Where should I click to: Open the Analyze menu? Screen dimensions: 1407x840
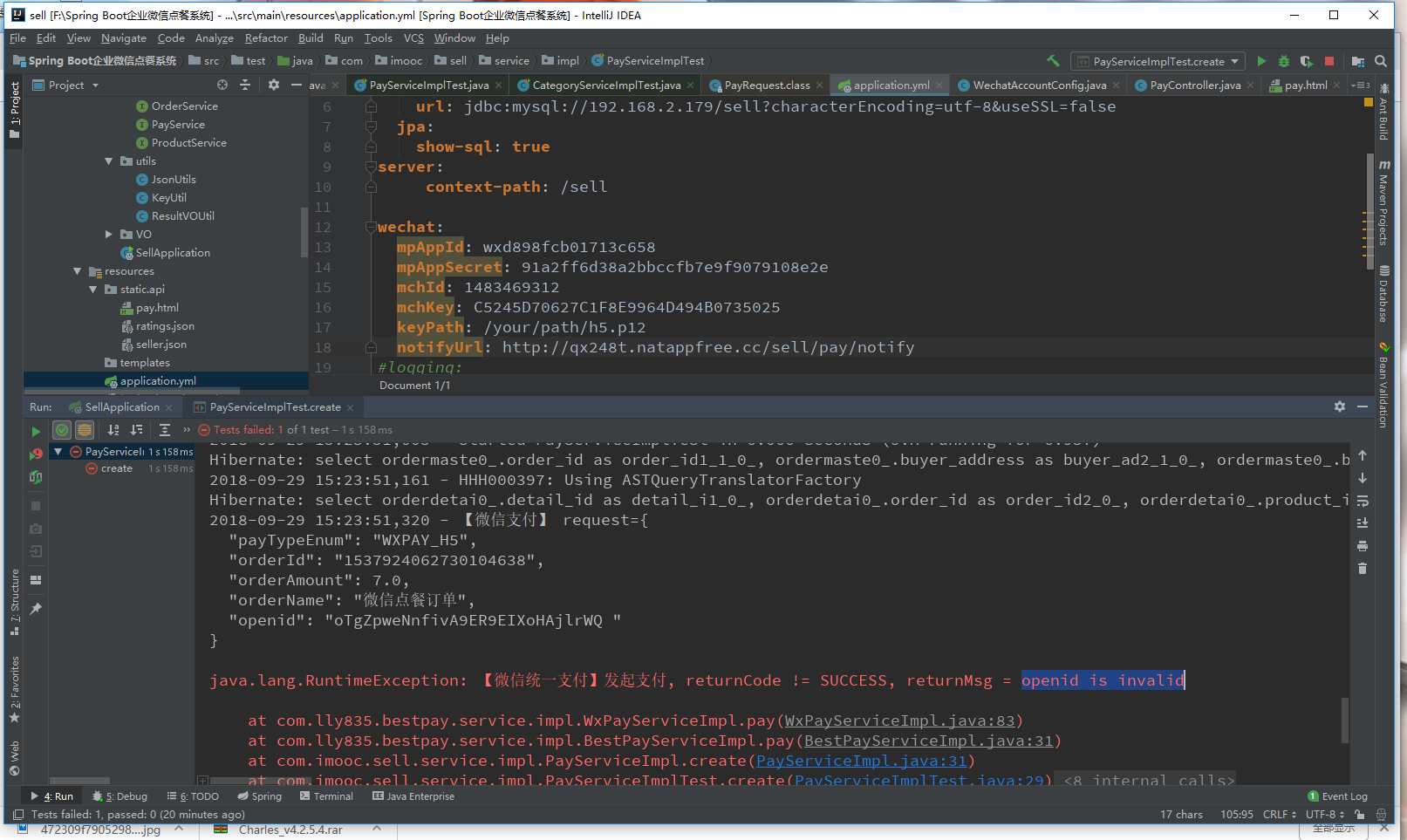[214, 38]
